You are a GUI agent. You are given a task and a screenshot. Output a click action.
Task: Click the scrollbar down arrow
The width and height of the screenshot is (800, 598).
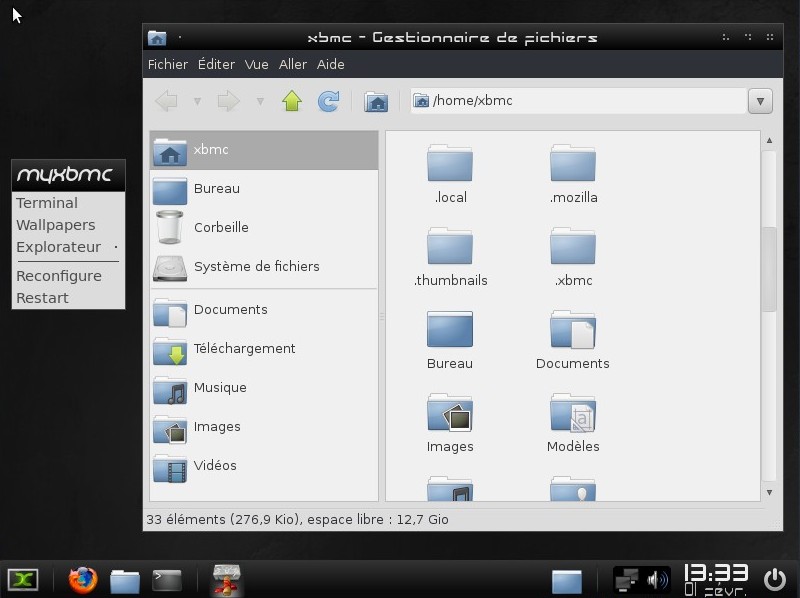click(x=769, y=492)
